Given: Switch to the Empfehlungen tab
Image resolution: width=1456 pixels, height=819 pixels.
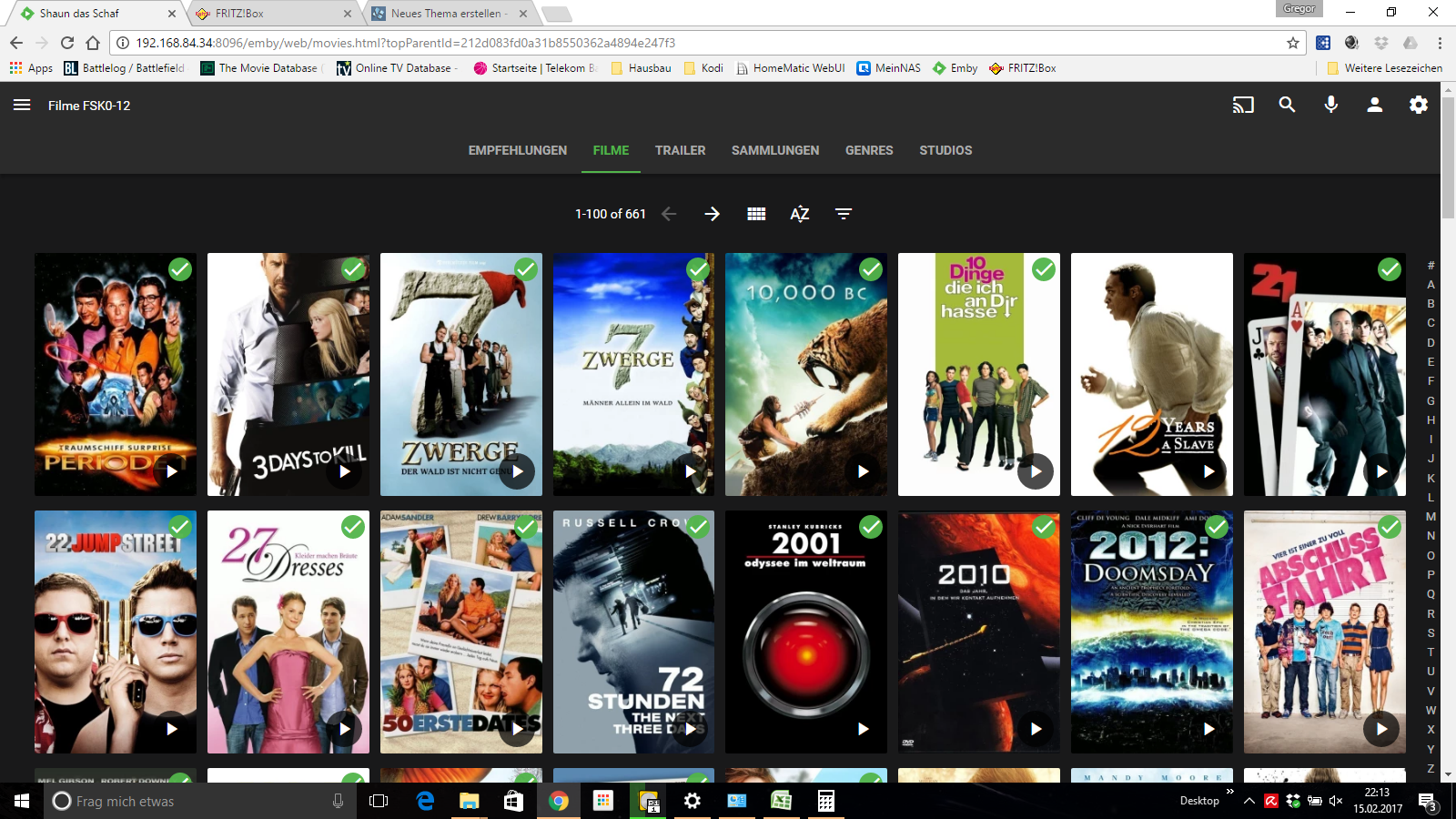Looking at the screenshot, I should (518, 150).
